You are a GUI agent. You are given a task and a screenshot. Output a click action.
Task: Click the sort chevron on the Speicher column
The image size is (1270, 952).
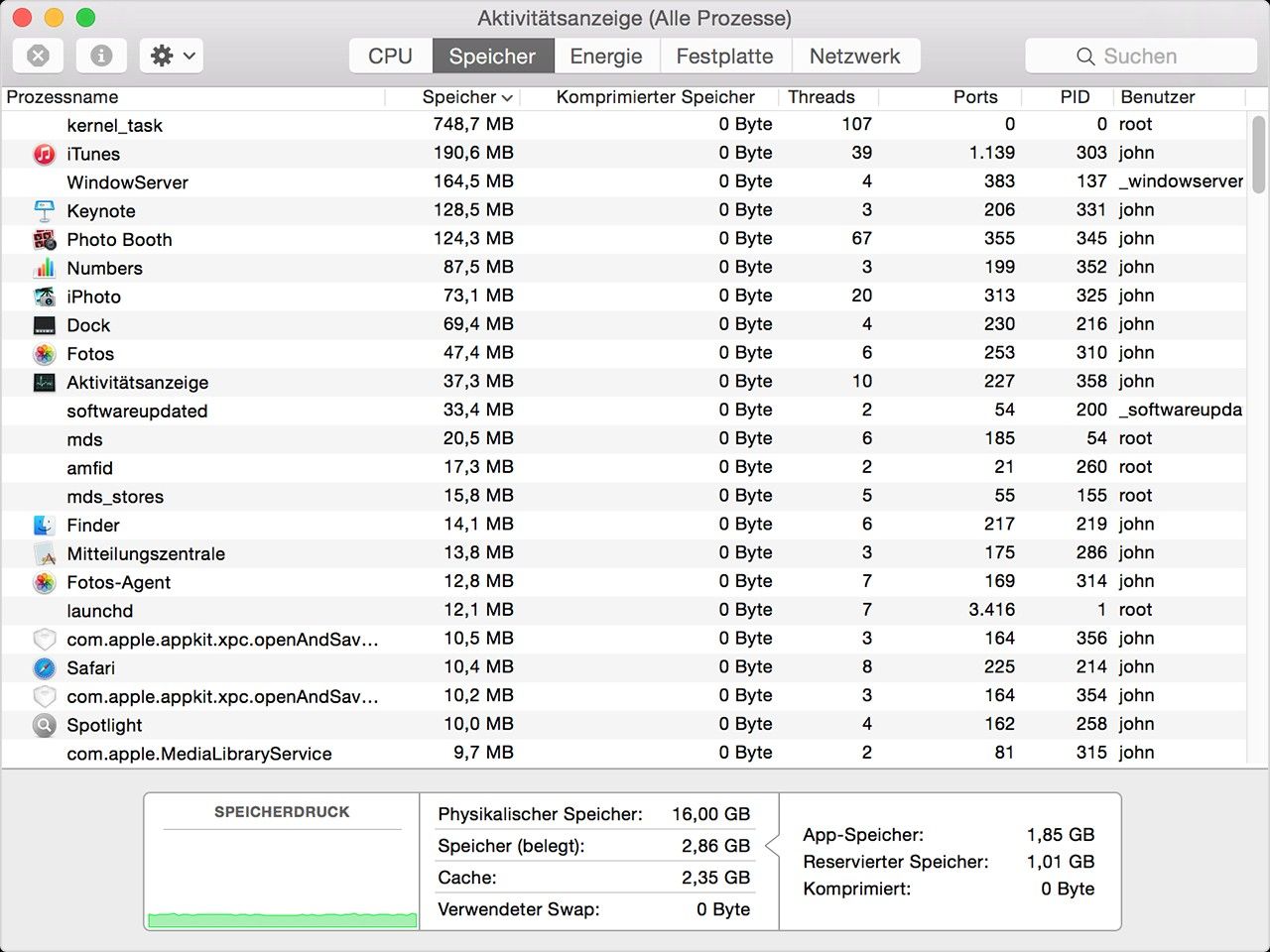[x=506, y=97]
